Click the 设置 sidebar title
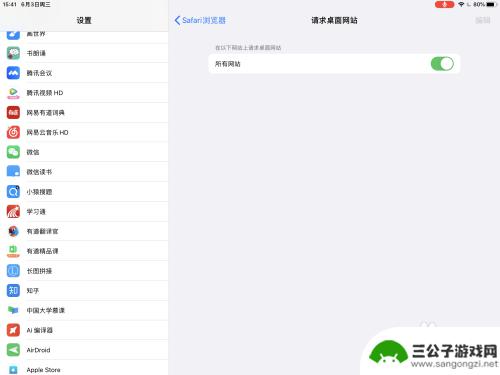The width and height of the screenshot is (500, 375). tap(84, 20)
